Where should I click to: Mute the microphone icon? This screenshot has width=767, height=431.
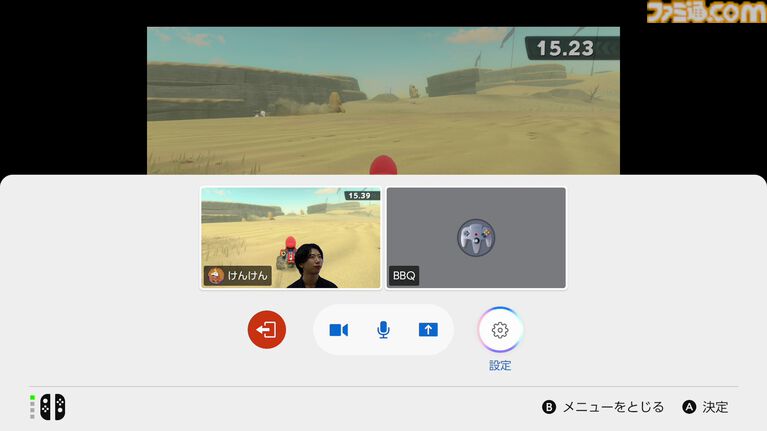[x=384, y=330]
